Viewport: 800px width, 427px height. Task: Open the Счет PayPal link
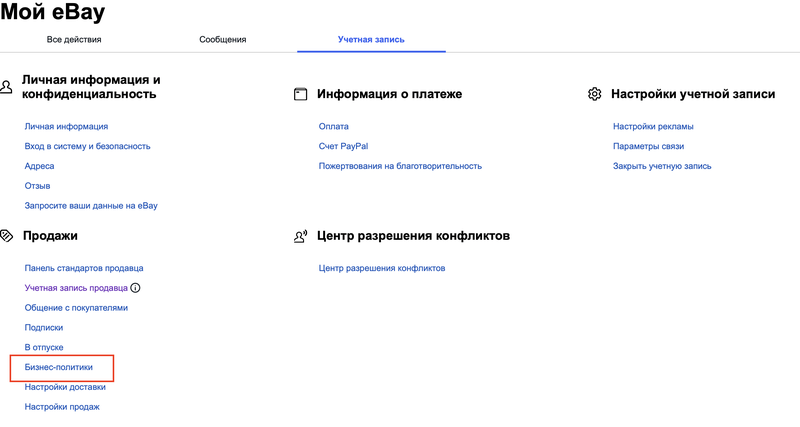343,146
